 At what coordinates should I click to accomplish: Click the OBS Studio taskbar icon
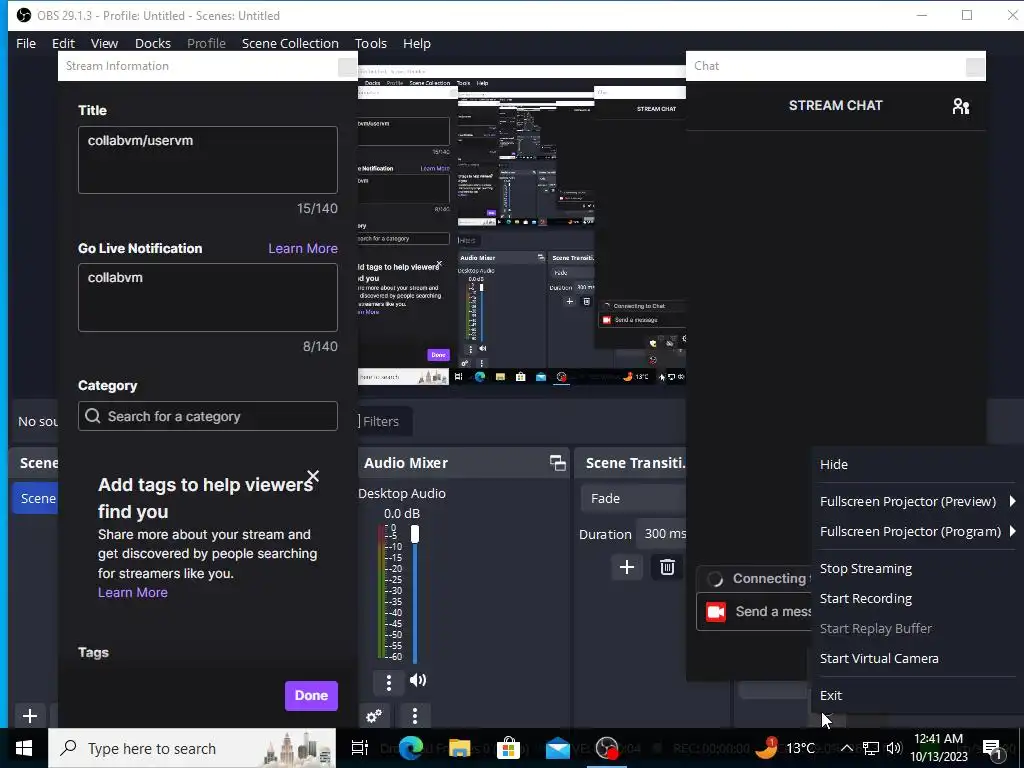click(x=607, y=748)
